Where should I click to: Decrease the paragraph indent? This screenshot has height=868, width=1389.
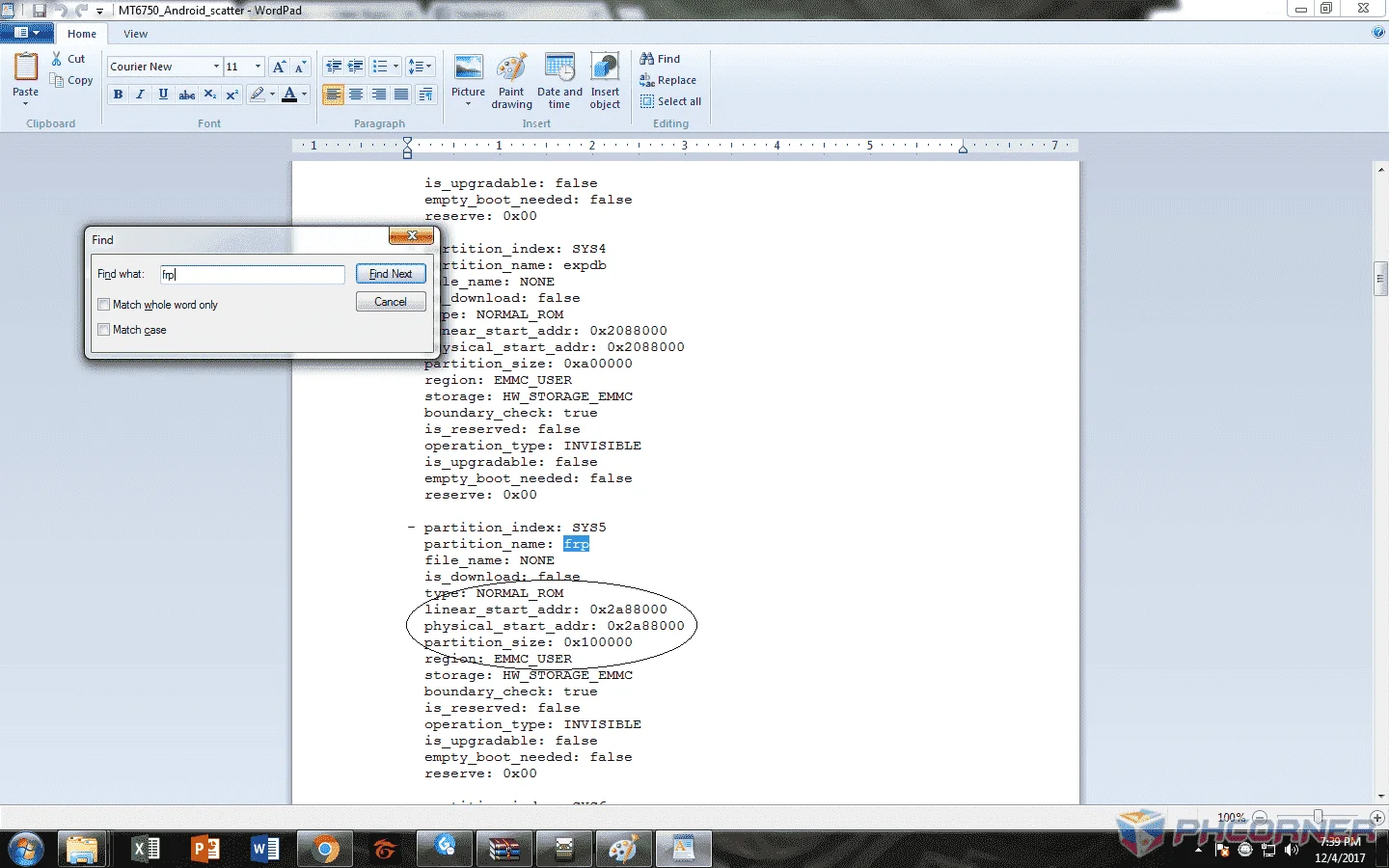click(334, 67)
